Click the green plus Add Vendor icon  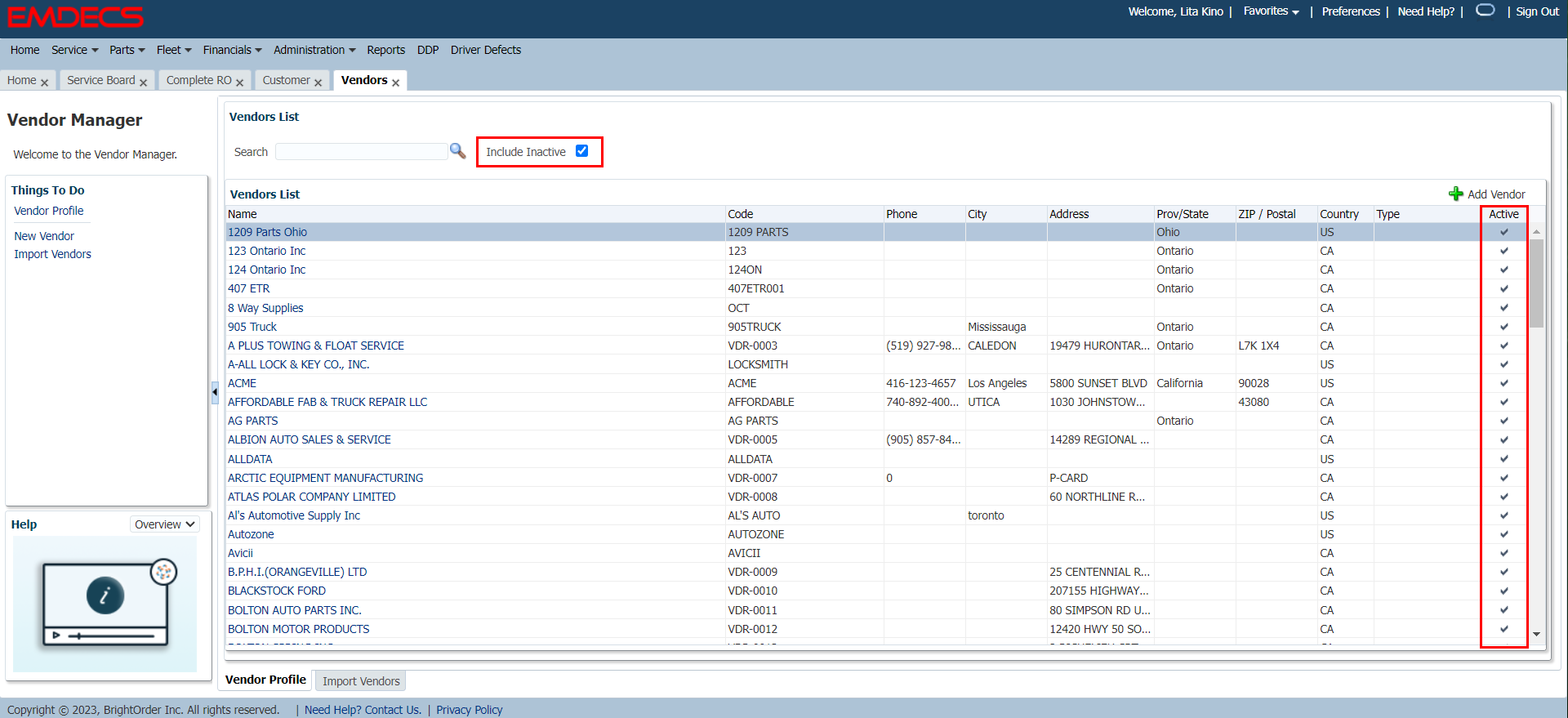coord(1455,194)
